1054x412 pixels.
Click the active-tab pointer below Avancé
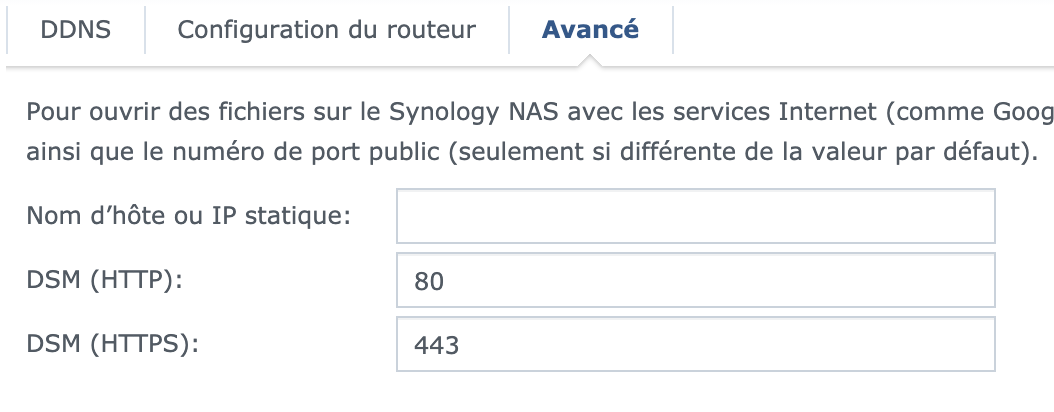(x=590, y=61)
